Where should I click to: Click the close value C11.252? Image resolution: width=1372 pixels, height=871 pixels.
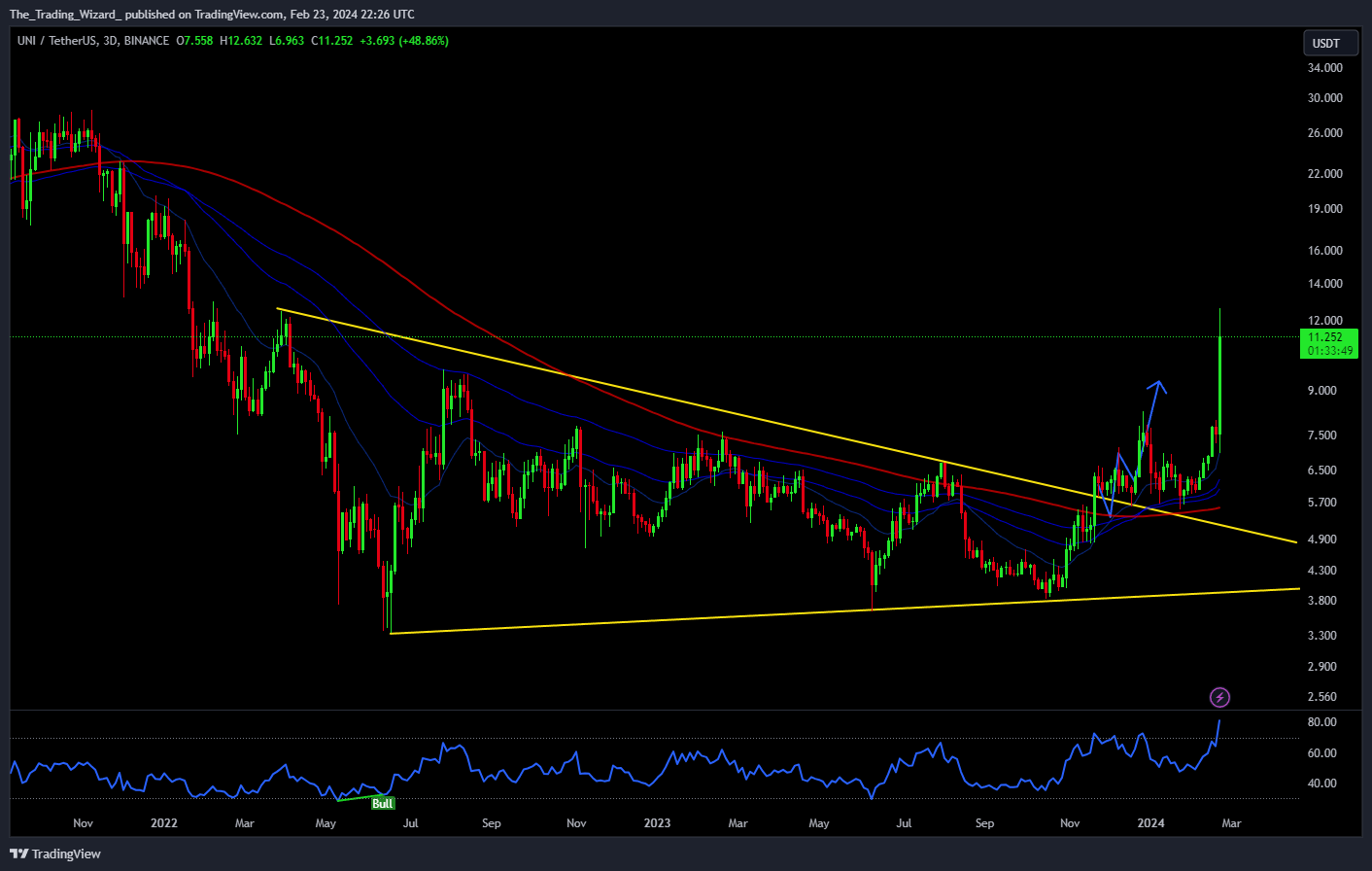pos(332,41)
